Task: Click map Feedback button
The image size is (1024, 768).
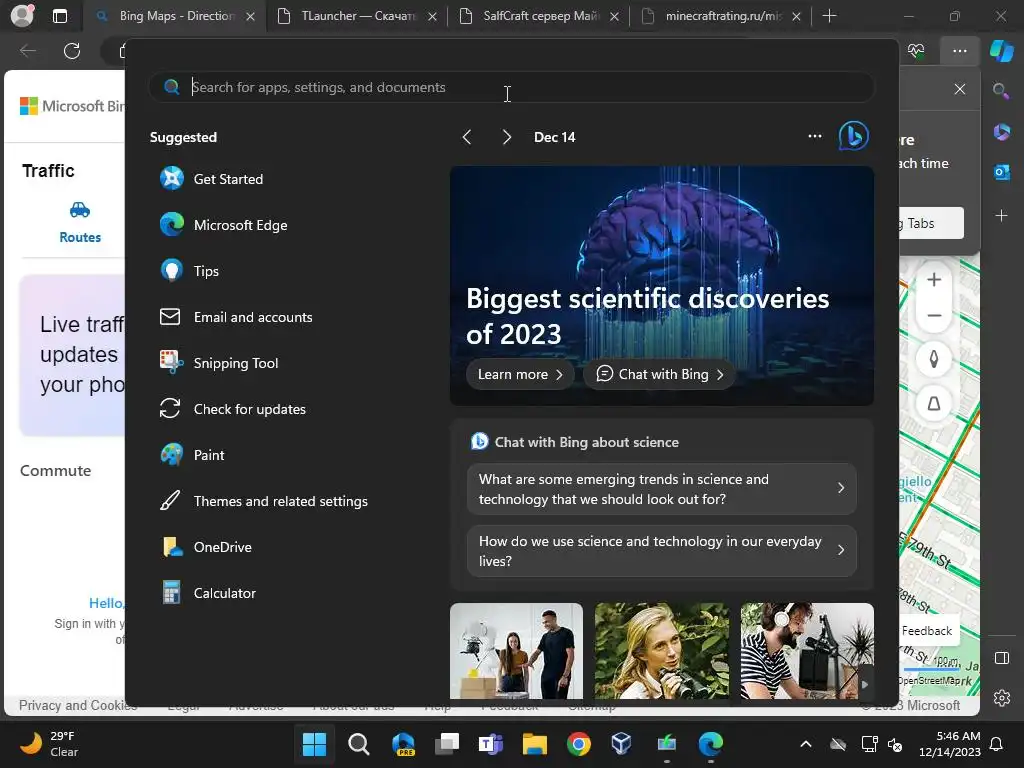Action: (927, 631)
